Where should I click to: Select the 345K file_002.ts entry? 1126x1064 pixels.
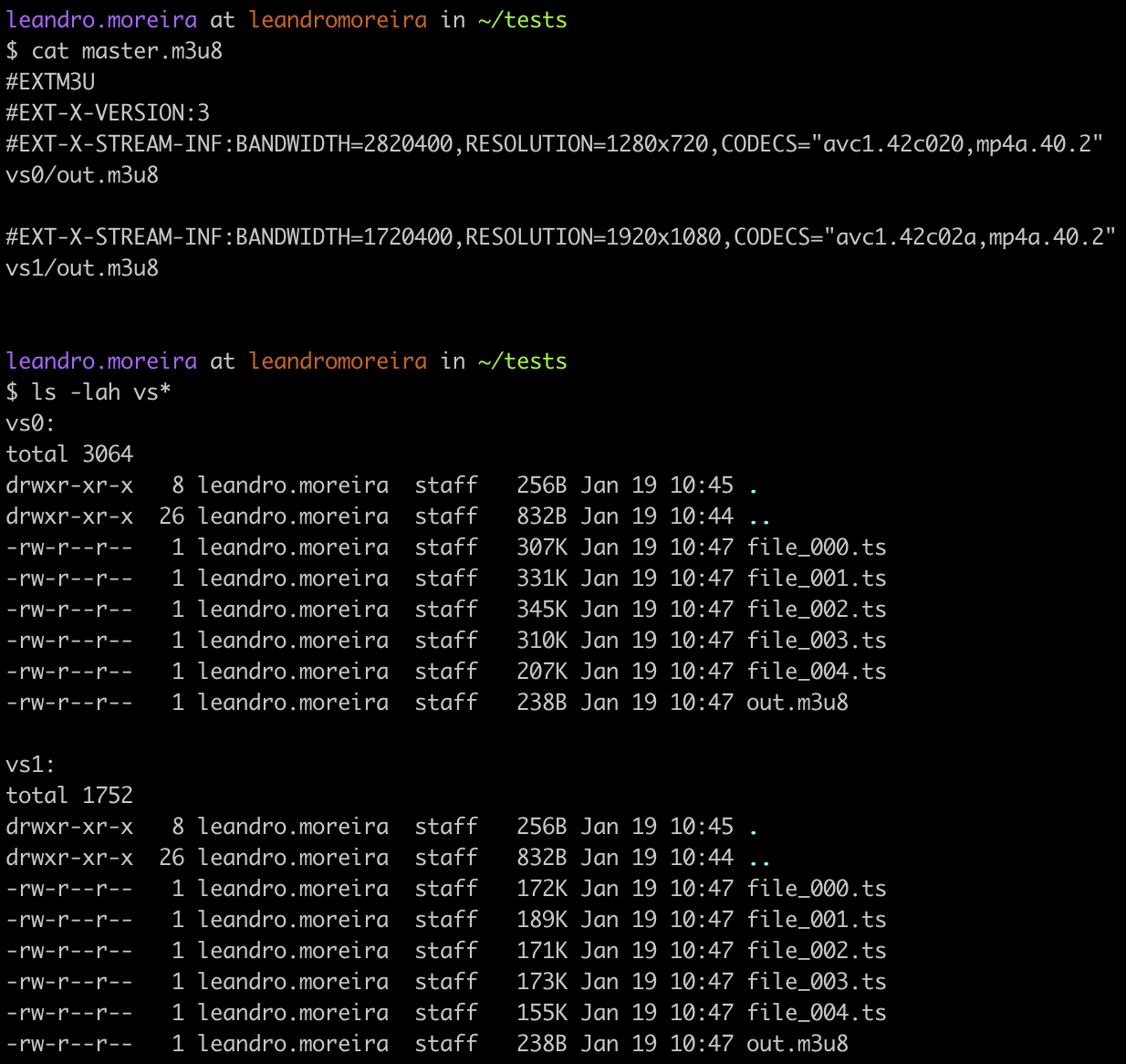click(x=816, y=610)
